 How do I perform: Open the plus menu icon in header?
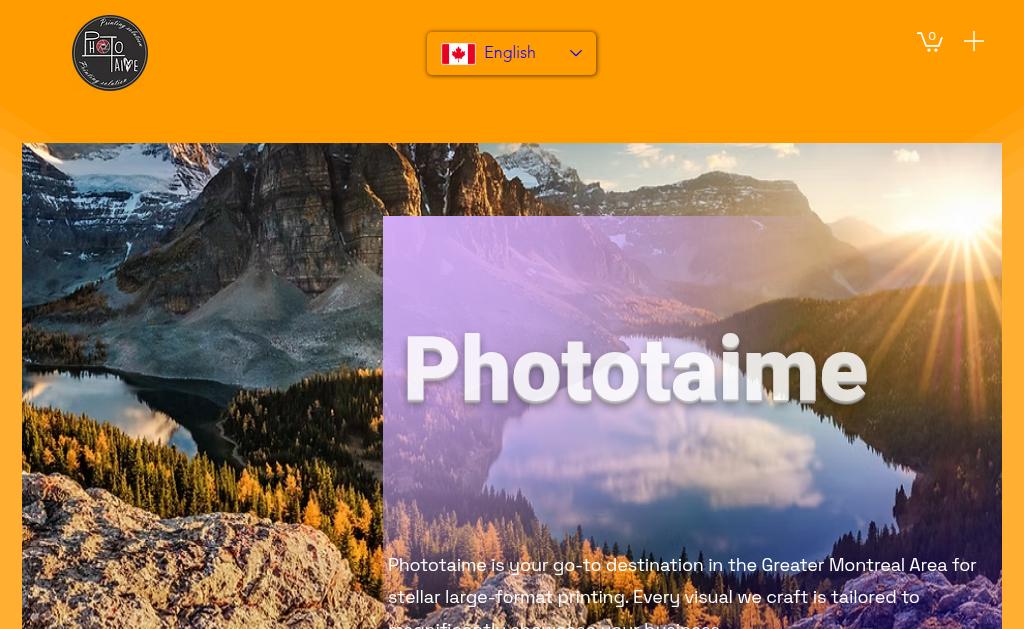[x=973, y=41]
